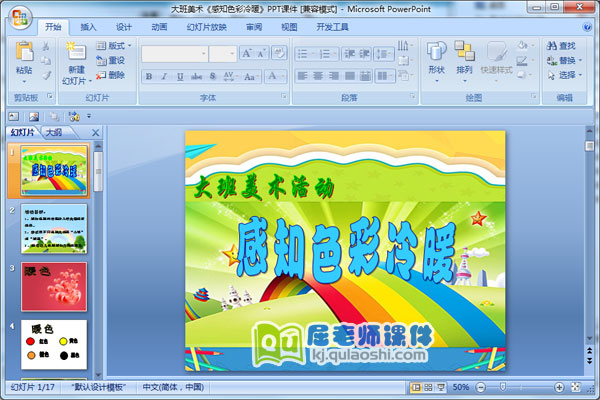The width and height of the screenshot is (600, 400).
Task: Open the columns dropdown
Action: (x=385, y=76)
